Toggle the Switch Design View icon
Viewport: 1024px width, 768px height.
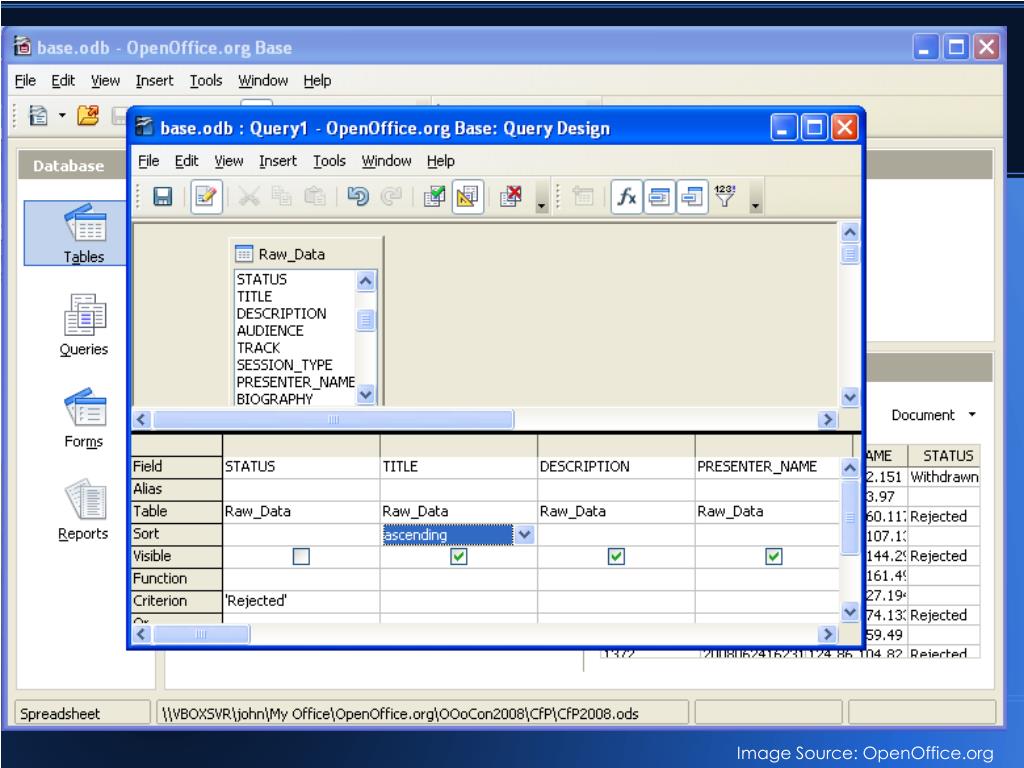click(x=468, y=196)
